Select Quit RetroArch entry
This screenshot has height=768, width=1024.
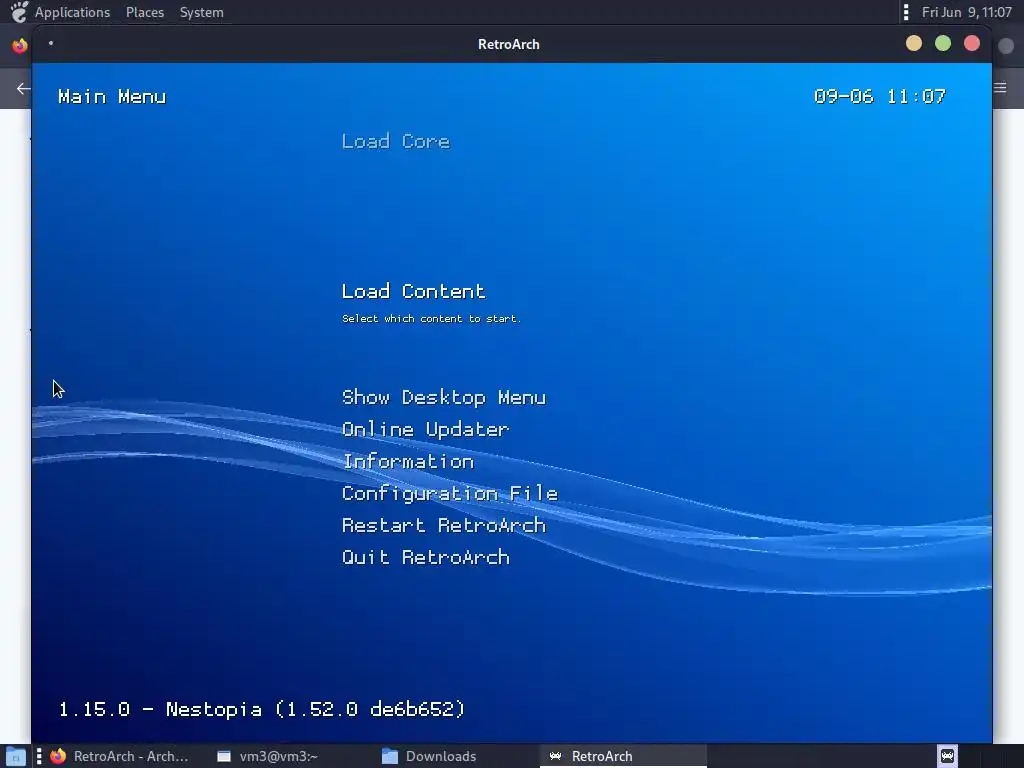pyautogui.click(x=426, y=557)
